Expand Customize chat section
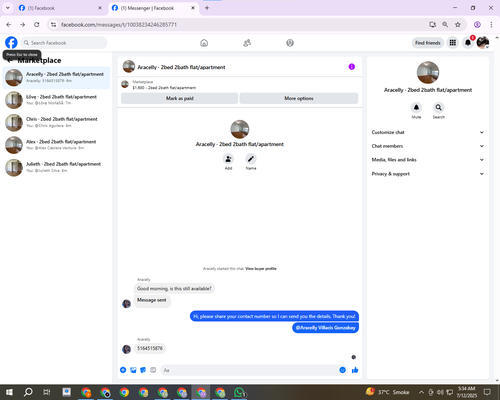Image resolution: width=500 pixels, height=400 pixels. (428, 132)
